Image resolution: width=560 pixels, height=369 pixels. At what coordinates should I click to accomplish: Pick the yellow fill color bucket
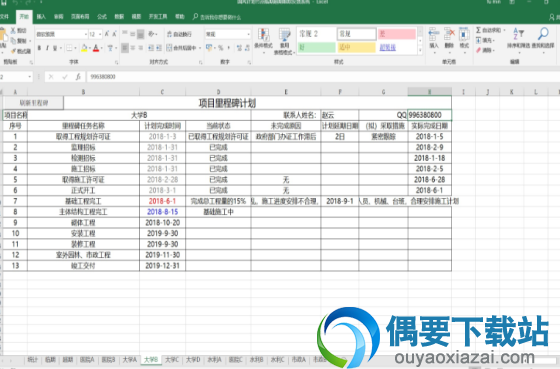coord(84,48)
